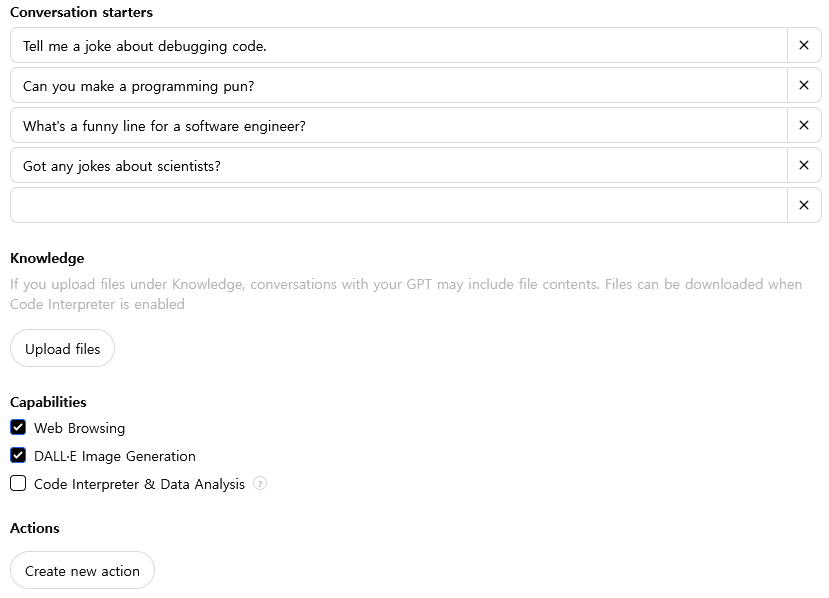The height and width of the screenshot is (598, 829).
Task: Delete the programming pun conversation starter
Action: (x=804, y=85)
